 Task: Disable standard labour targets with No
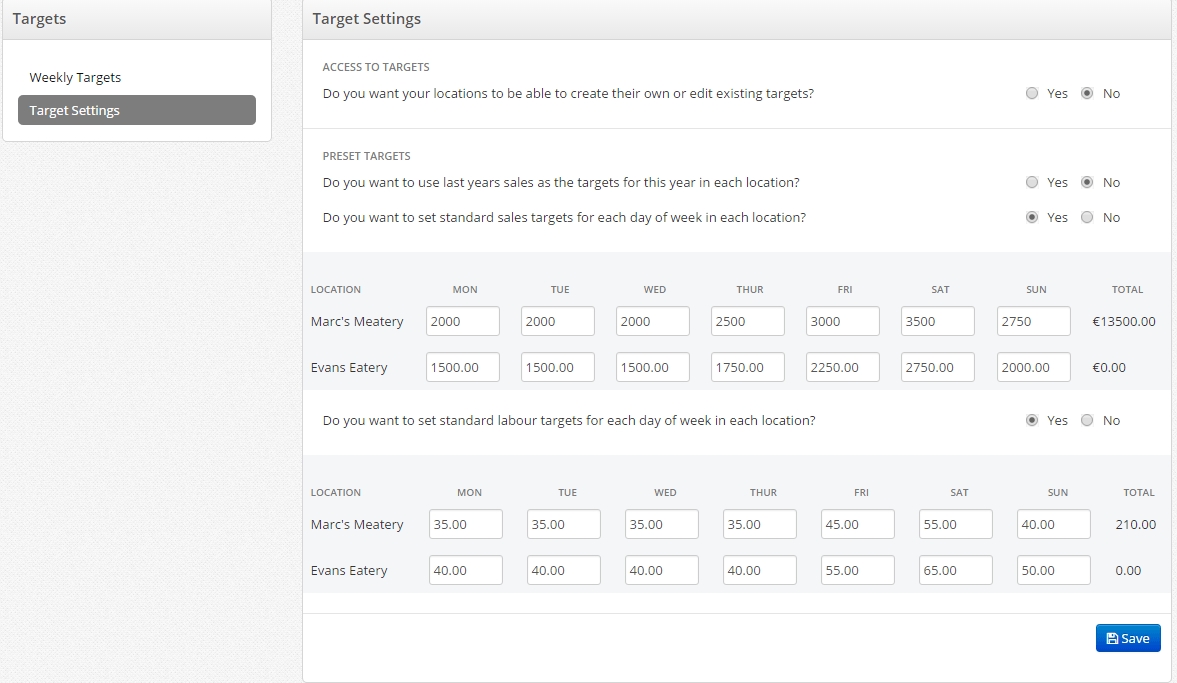click(1087, 420)
